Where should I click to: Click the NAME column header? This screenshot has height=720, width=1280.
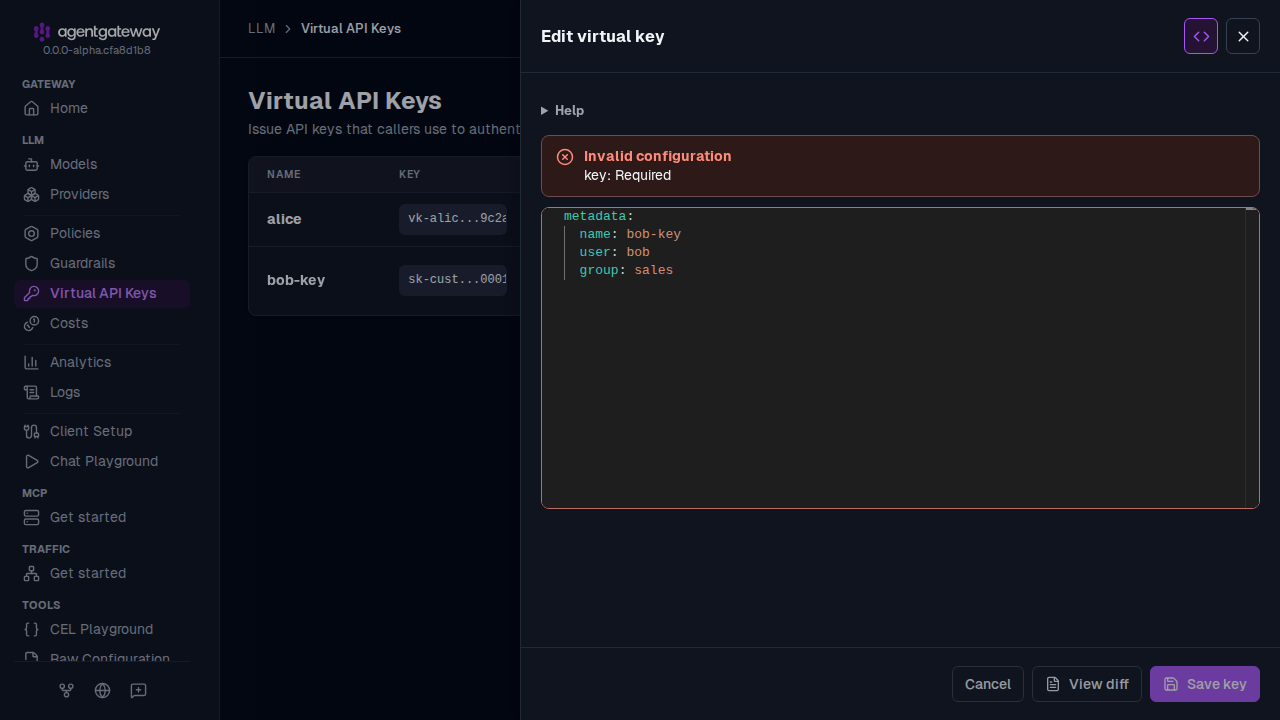click(x=284, y=174)
